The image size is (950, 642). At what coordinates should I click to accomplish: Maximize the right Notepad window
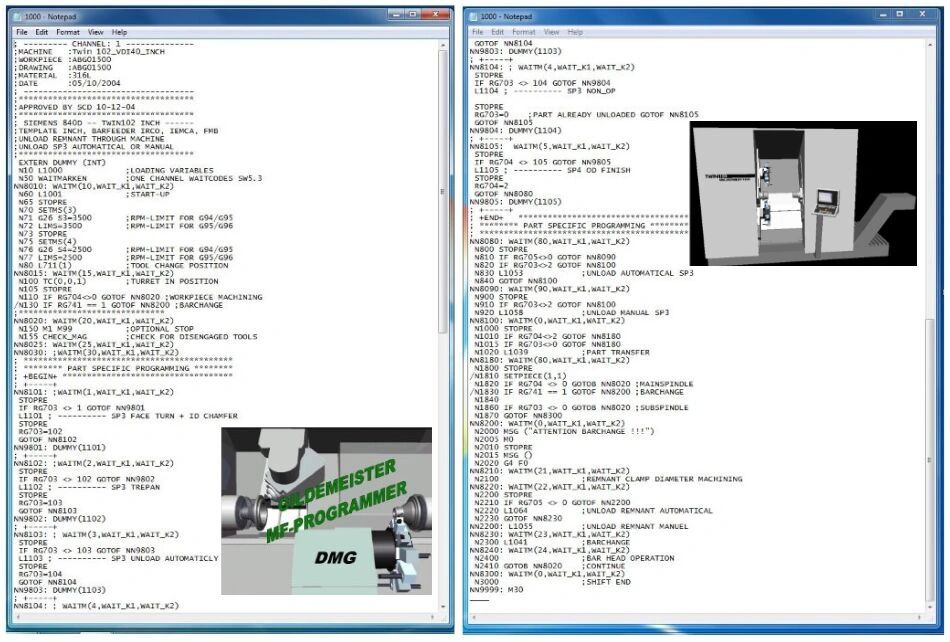click(x=900, y=14)
